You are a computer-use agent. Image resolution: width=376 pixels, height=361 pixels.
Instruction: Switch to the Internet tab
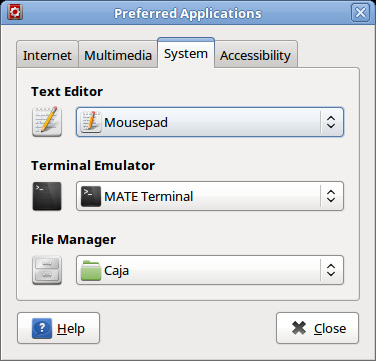pyautogui.click(x=47, y=54)
